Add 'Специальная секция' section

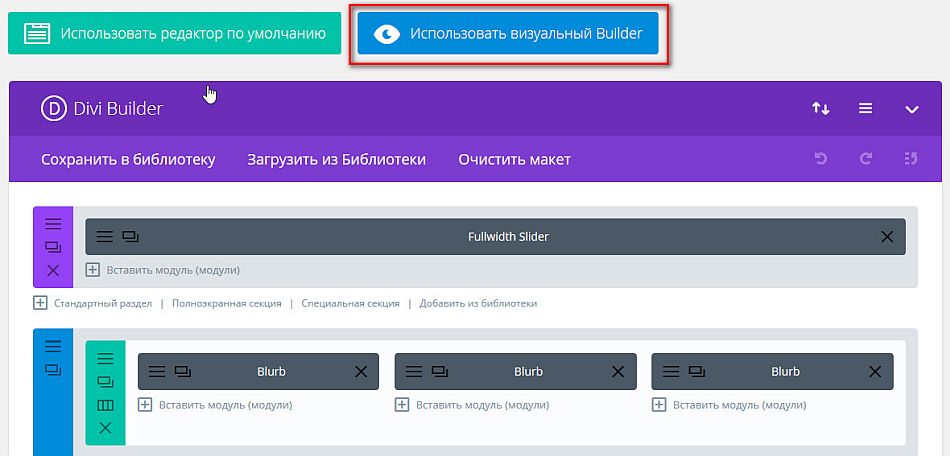point(351,303)
